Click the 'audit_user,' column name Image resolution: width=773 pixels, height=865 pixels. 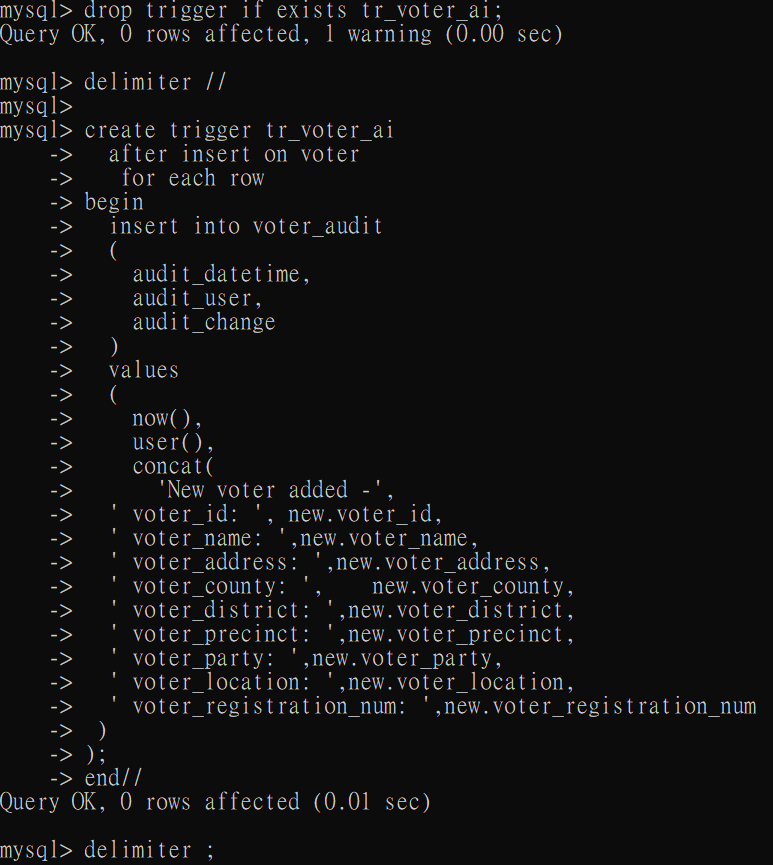click(198, 299)
